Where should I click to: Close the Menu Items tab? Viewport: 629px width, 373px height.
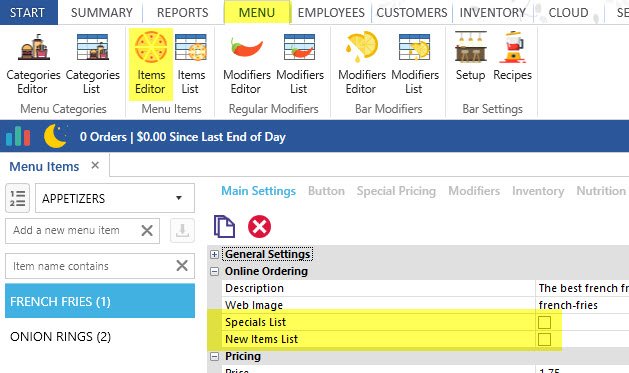click(95, 165)
